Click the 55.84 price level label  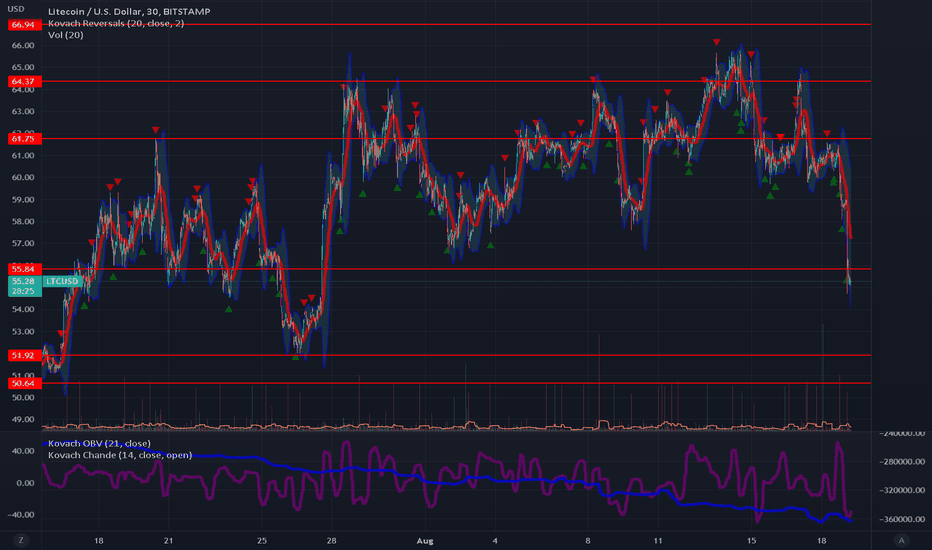click(24, 269)
